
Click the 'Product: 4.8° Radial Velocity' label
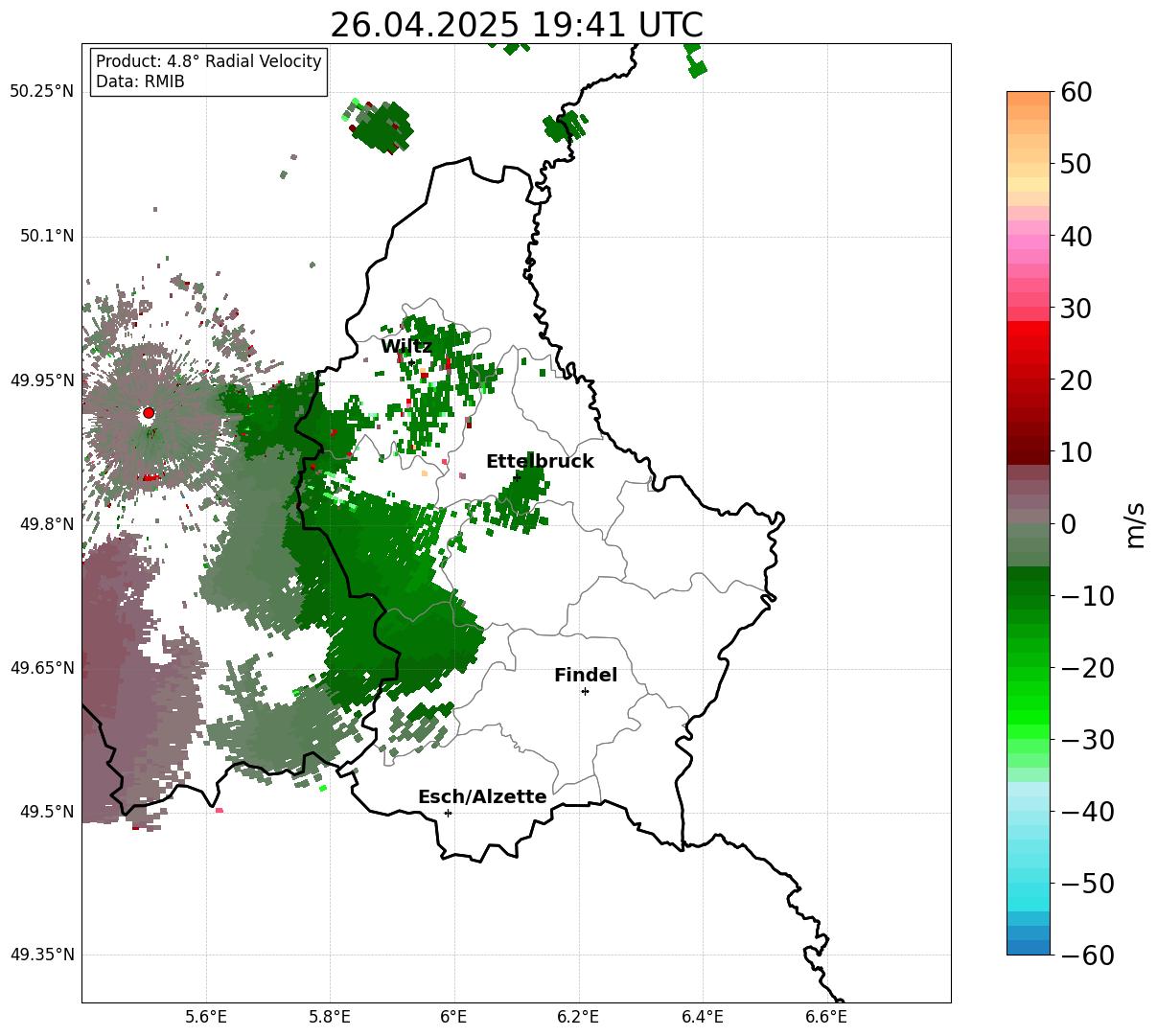pos(209,61)
